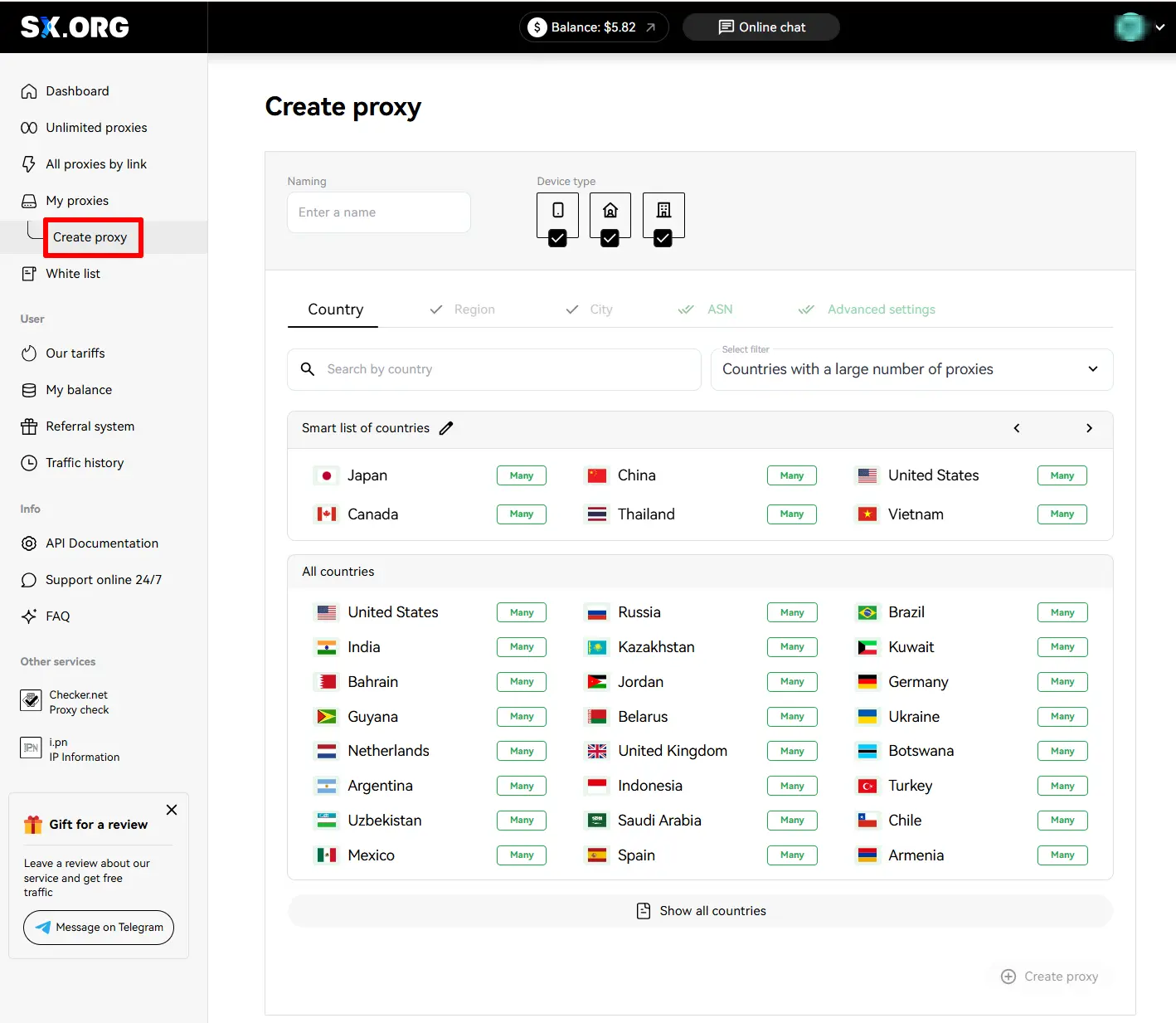Click Message on Telegram button
The width and height of the screenshot is (1176, 1023).
click(x=99, y=928)
